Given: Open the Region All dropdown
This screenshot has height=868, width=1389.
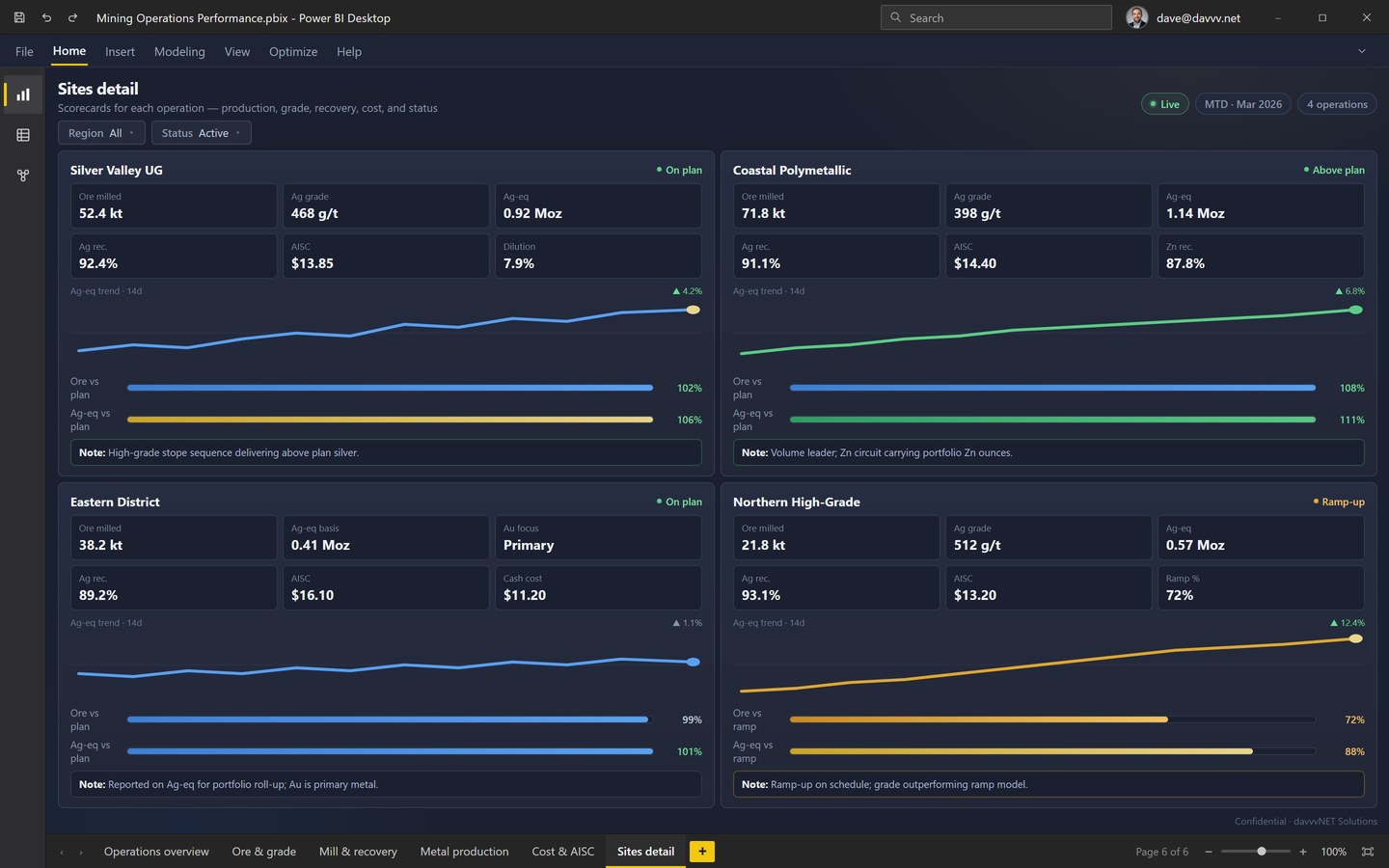Looking at the screenshot, I should click(101, 133).
